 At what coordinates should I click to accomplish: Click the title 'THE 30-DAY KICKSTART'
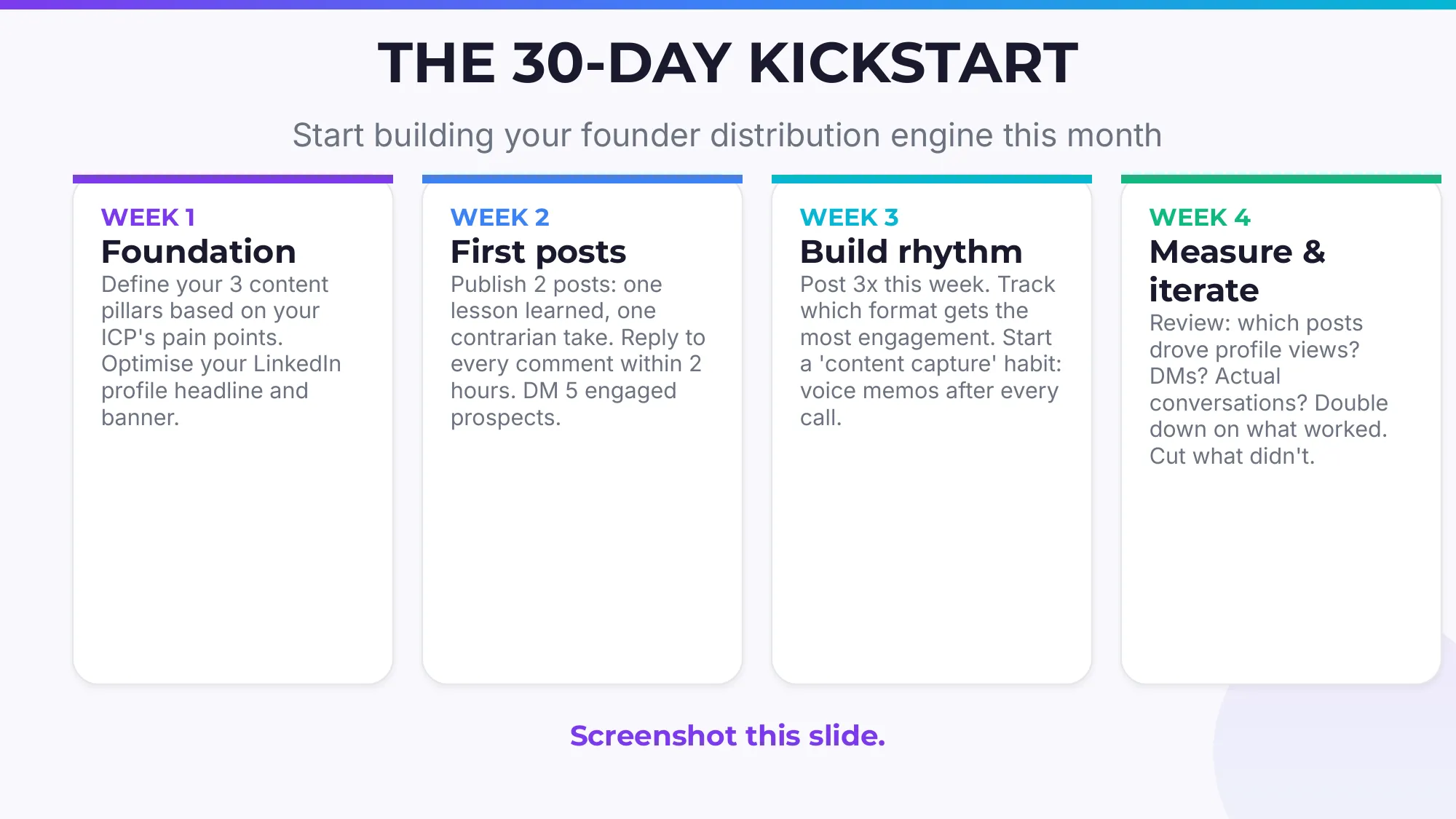727,63
